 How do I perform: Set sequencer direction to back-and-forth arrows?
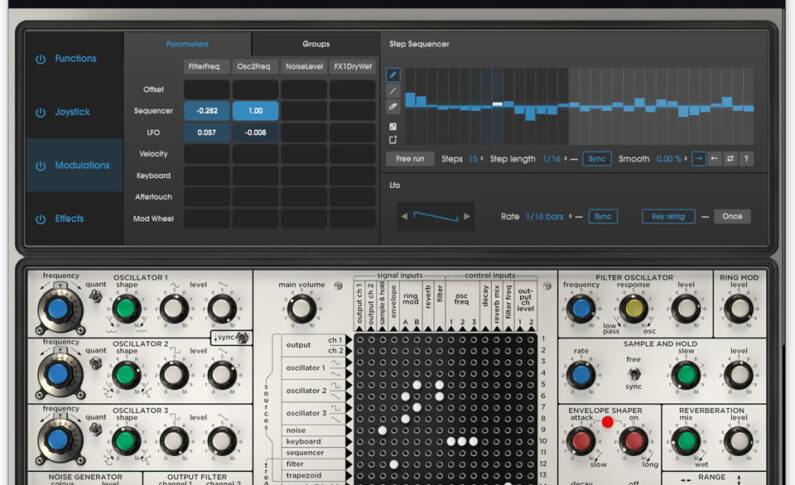730,159
